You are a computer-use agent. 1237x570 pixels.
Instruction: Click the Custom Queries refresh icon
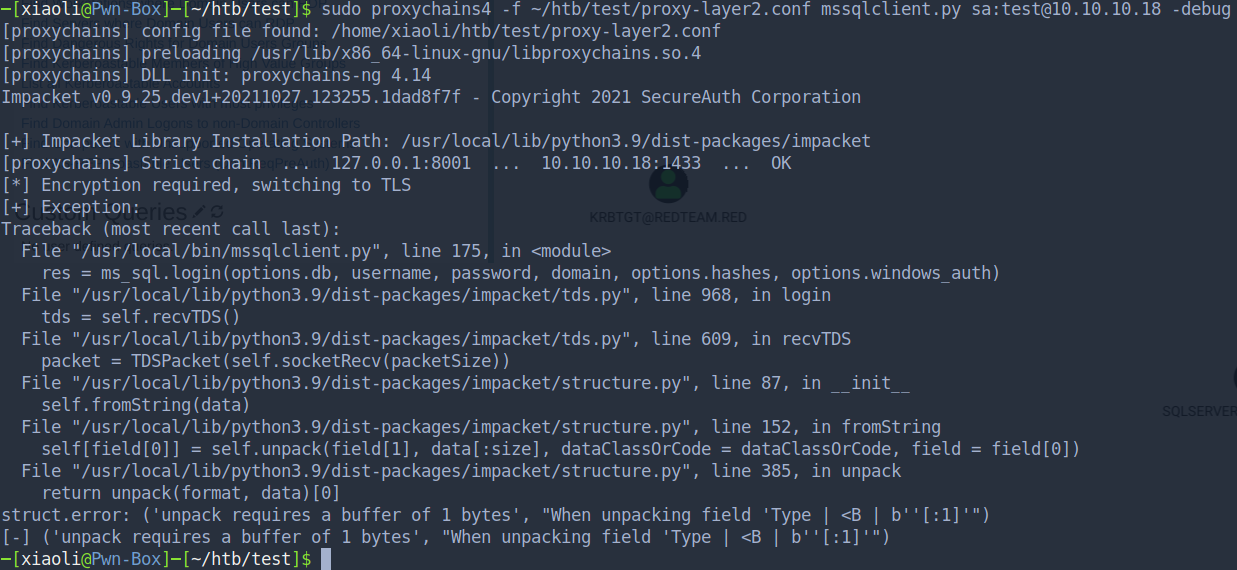[x=216, y=212]
